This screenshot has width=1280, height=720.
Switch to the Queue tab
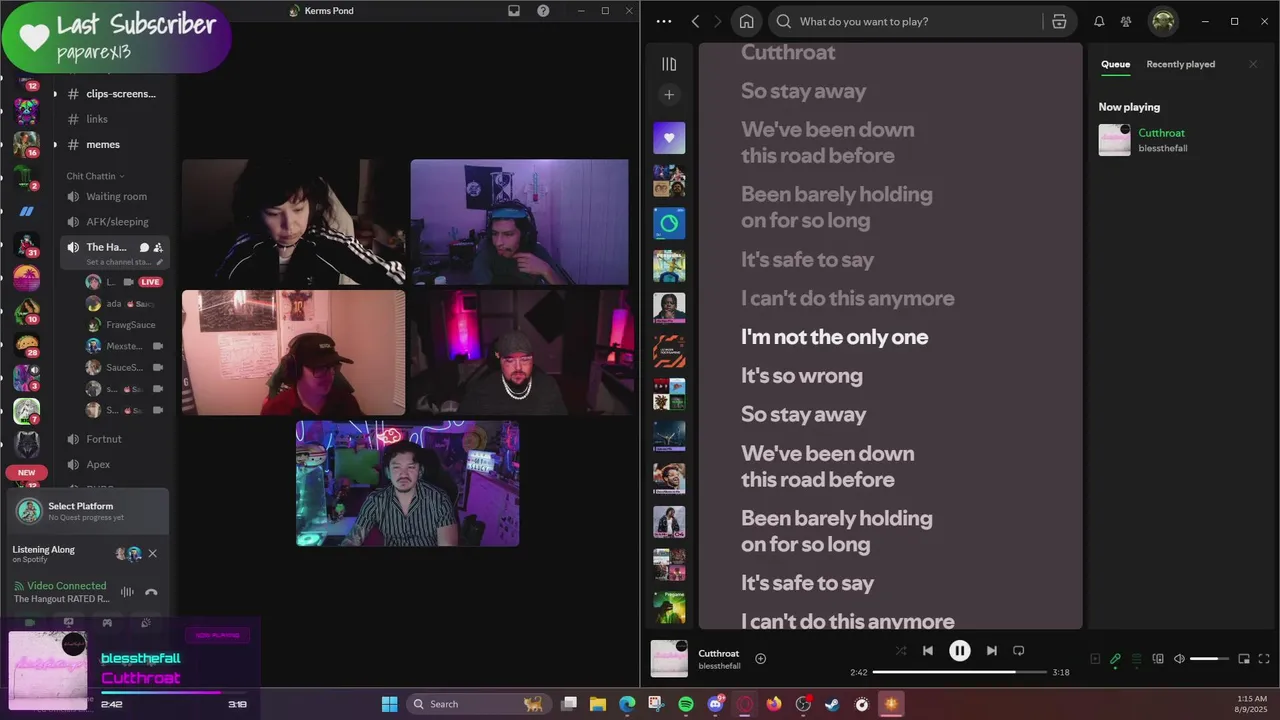click(1115, 64)
